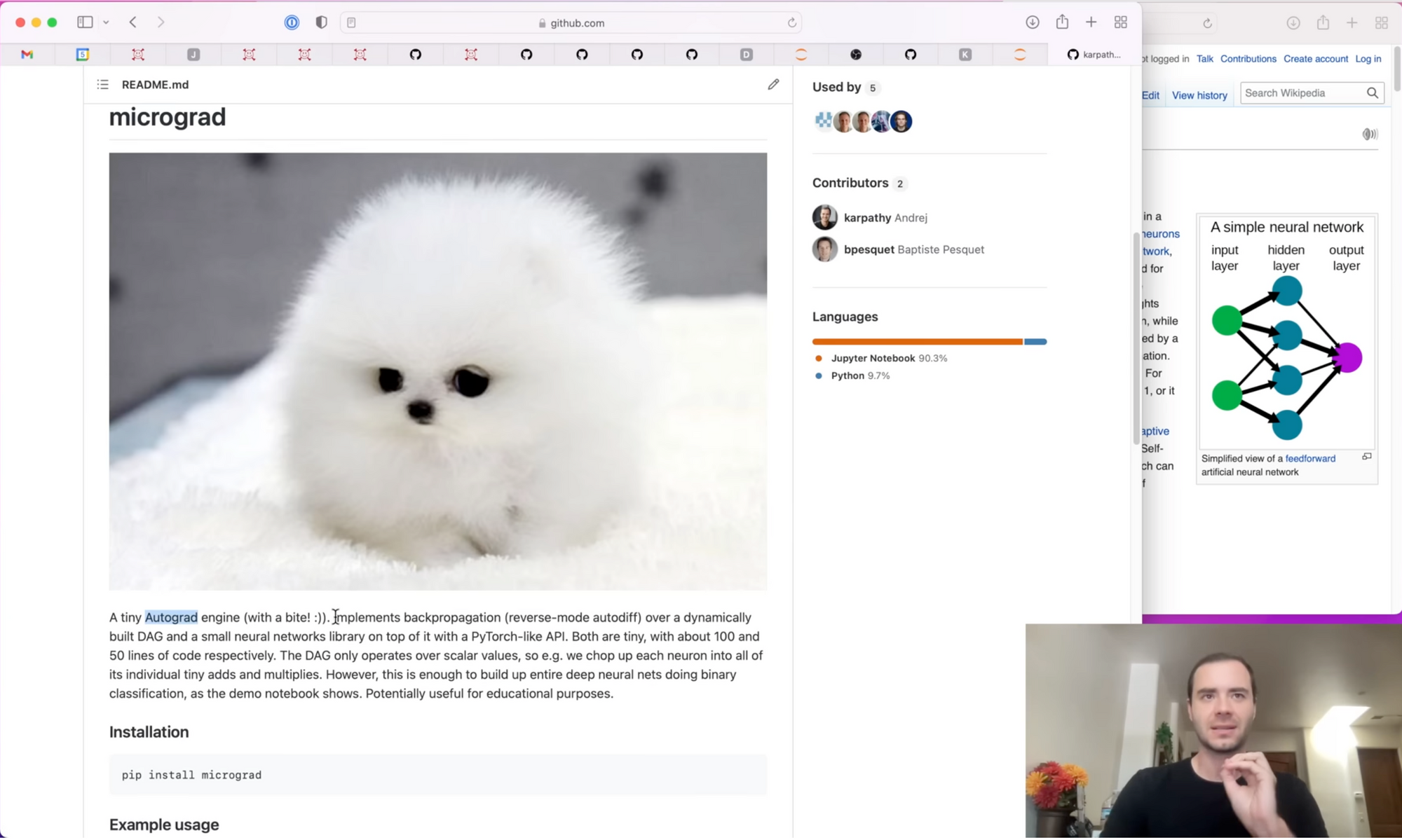Click the Safari sidebar toggle icon

pos(85,22)
